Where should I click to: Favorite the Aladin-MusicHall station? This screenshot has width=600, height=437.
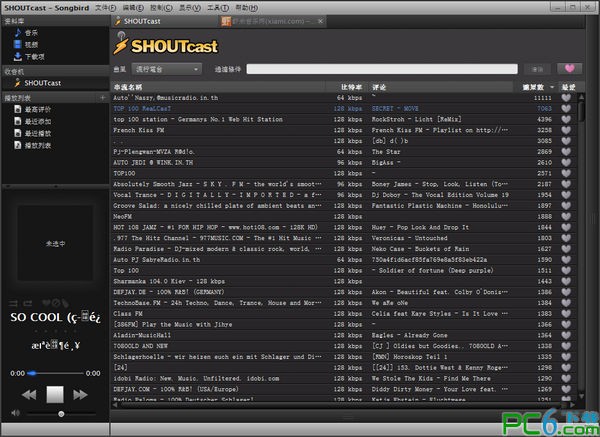566,335
